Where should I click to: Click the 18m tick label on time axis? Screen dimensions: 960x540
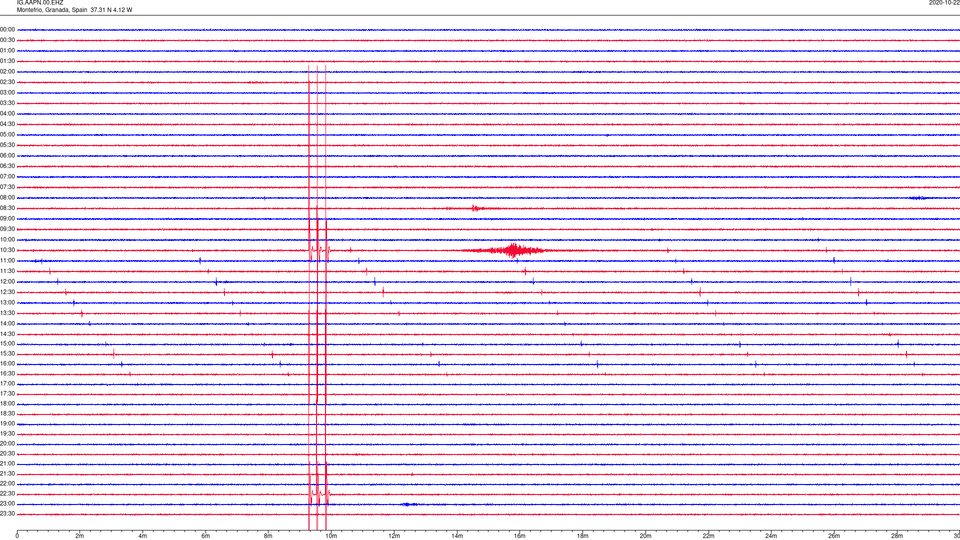582,536
